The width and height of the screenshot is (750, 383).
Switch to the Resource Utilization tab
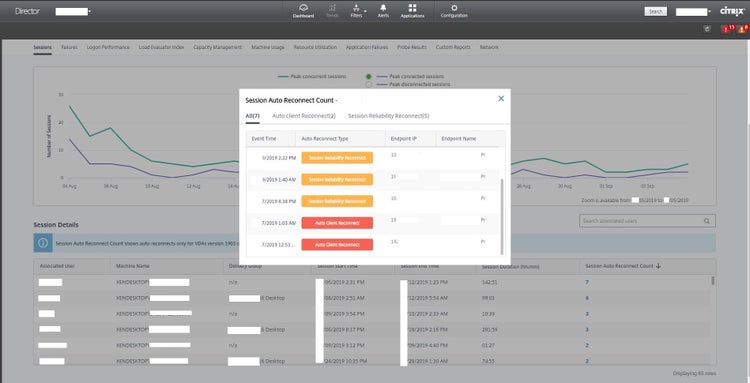point(315,47)
